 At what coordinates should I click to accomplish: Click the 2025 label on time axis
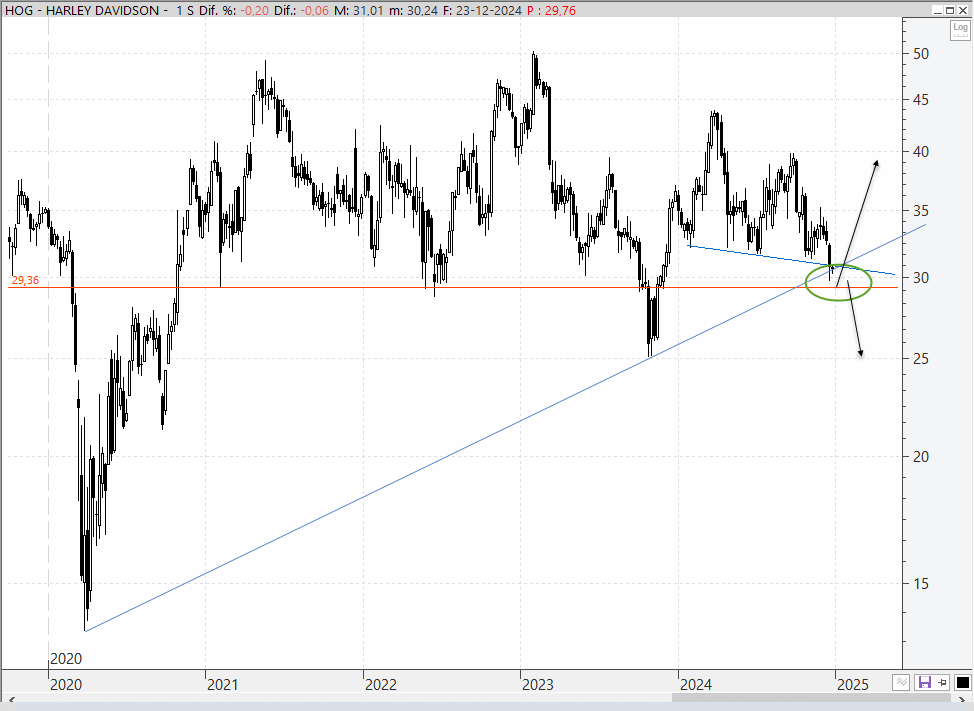pos(853,684)
